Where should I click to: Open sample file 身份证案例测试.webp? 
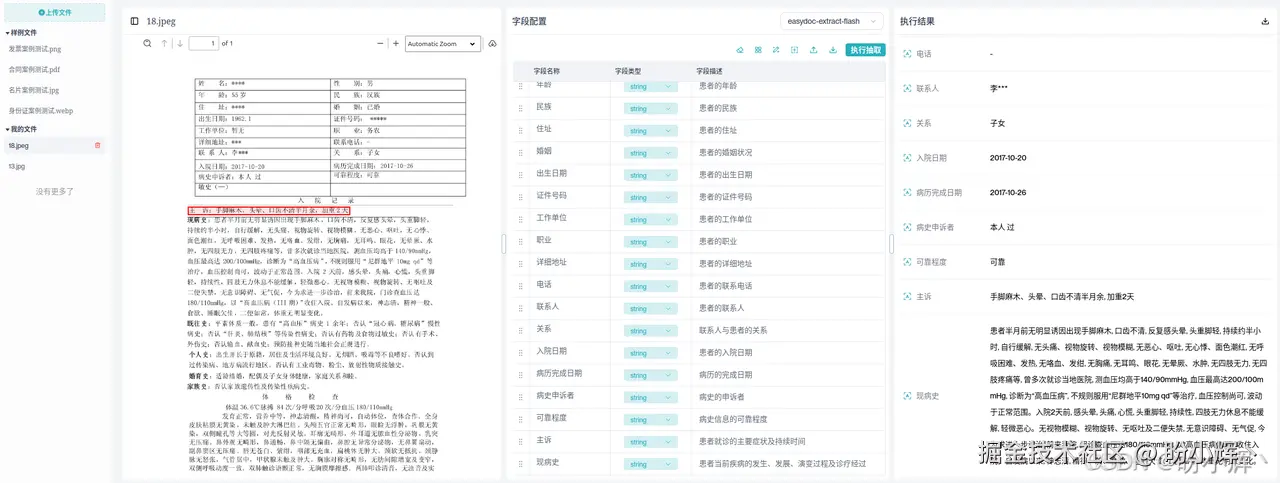[41, 111]
